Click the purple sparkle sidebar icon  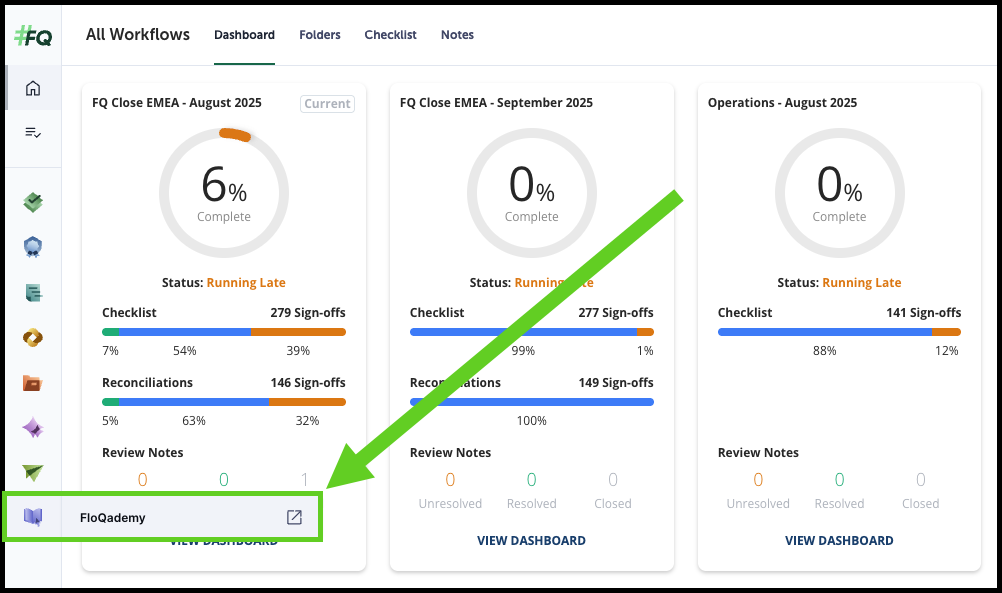[x=33, y=428]
